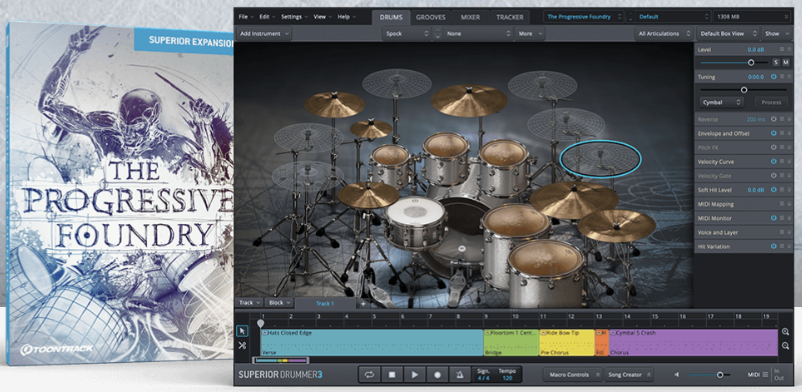Adjust the master volume slider

[720, 375]
